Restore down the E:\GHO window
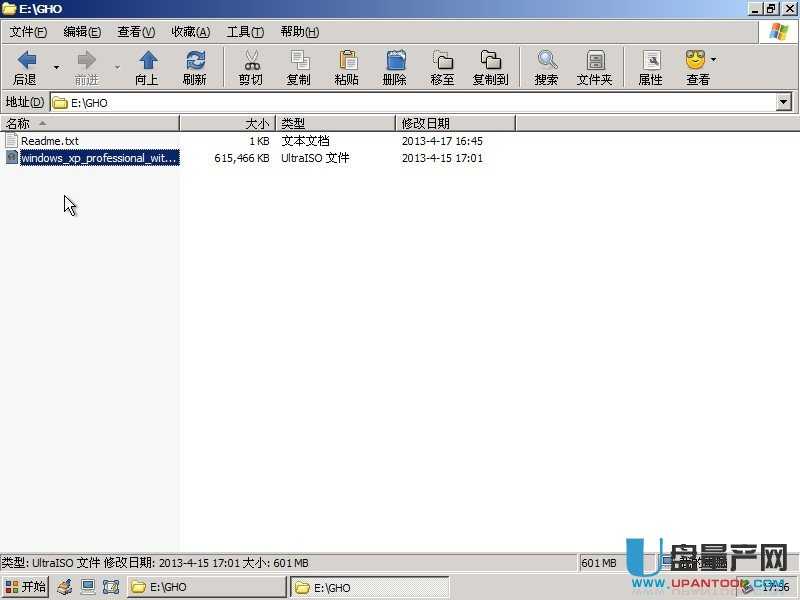 pyautogui.click(x=771, y=9)
